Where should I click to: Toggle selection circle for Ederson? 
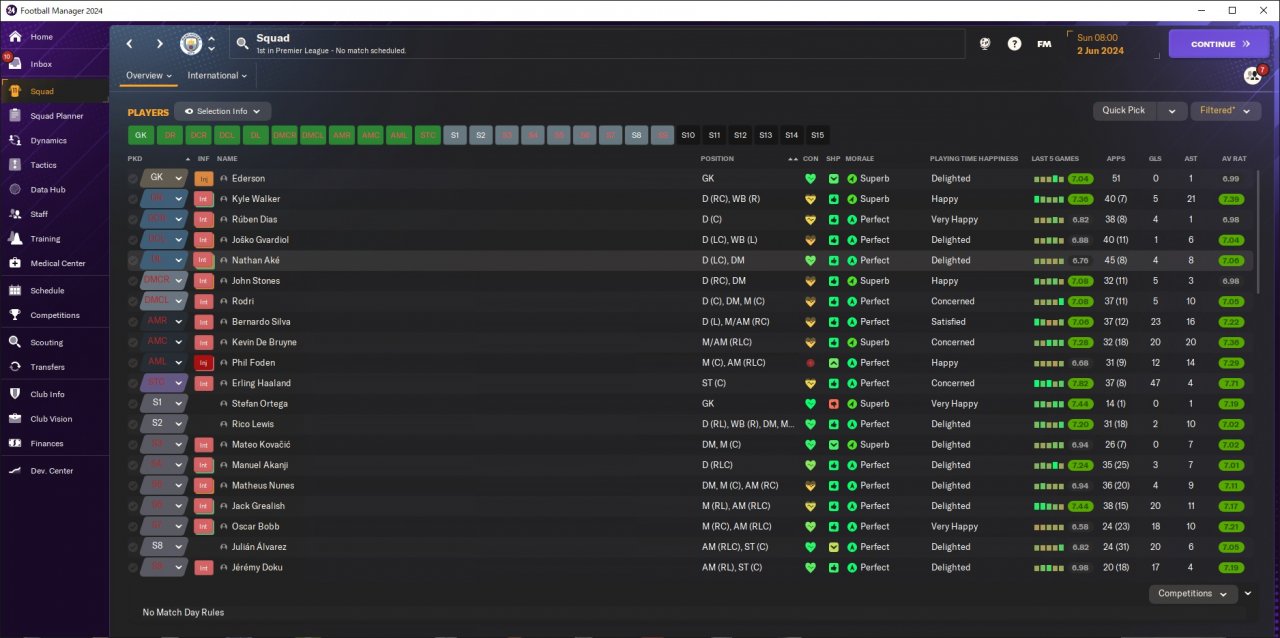(133, 179)
